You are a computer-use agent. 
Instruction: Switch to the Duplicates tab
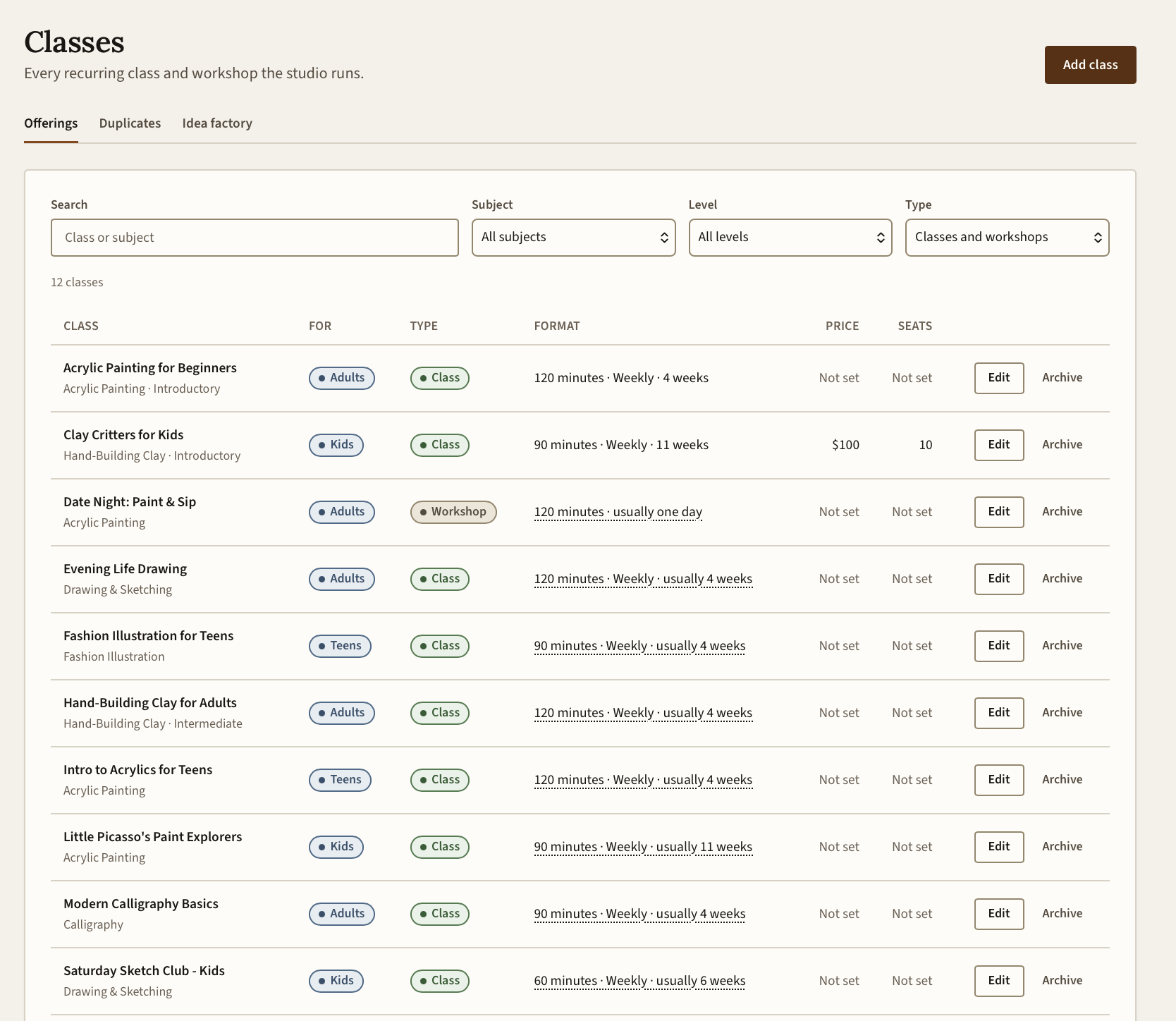pyautogui.click(x=130, y=123)
